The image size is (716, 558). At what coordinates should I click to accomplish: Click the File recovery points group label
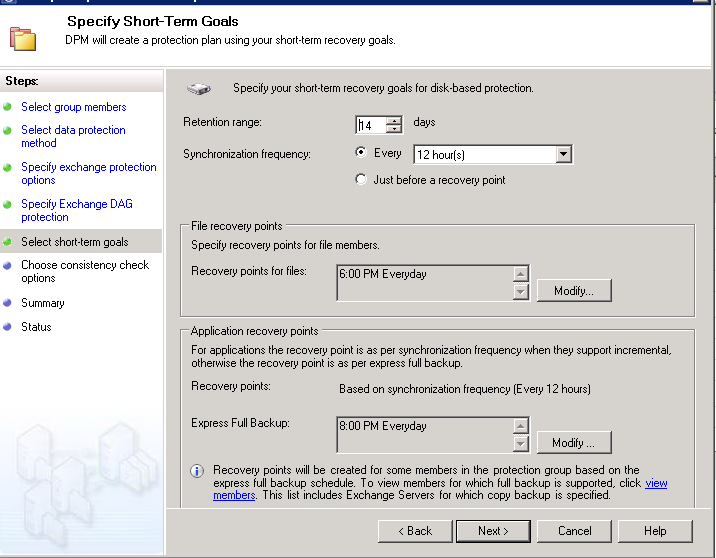point(237,226)
